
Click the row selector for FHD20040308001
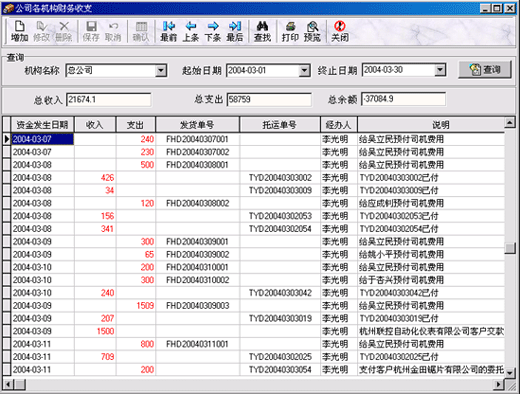click(x=7, y=165)
